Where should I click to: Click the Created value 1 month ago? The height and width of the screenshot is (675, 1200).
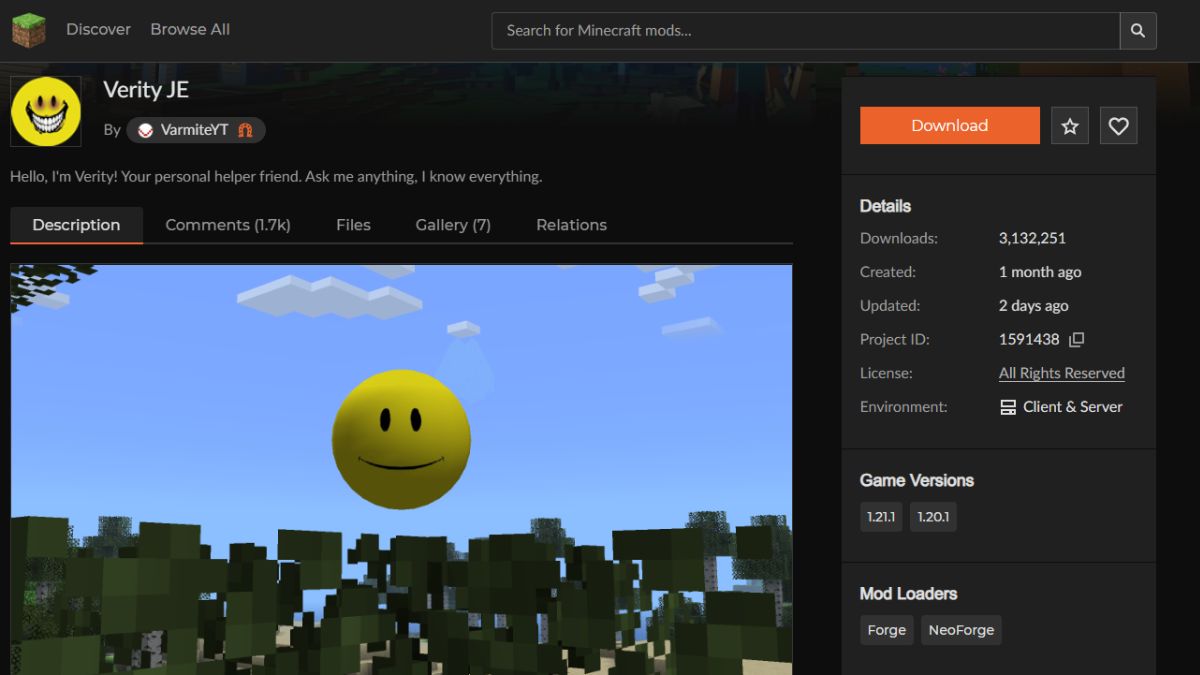(1040, 272)
